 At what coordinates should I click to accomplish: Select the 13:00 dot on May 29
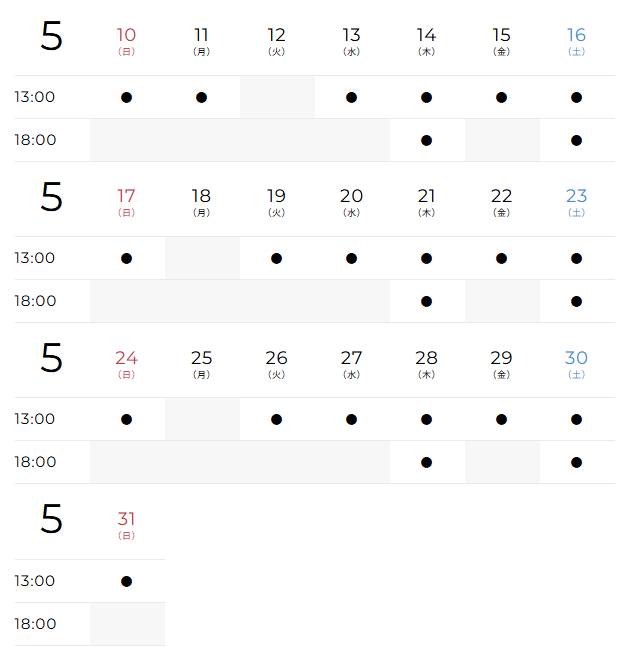tap(501, 420)
